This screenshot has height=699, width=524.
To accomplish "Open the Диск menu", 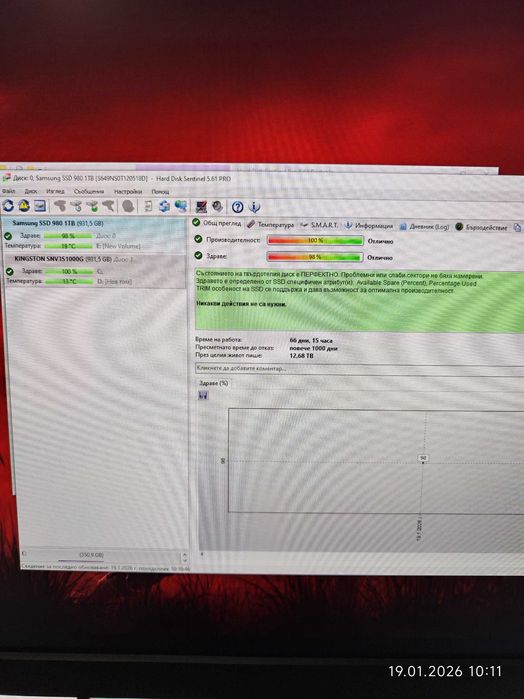I will (31, 191).
